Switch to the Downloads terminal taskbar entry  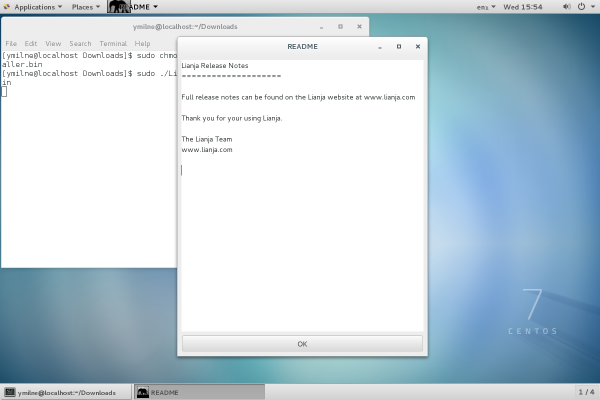(x=67, y=392)
